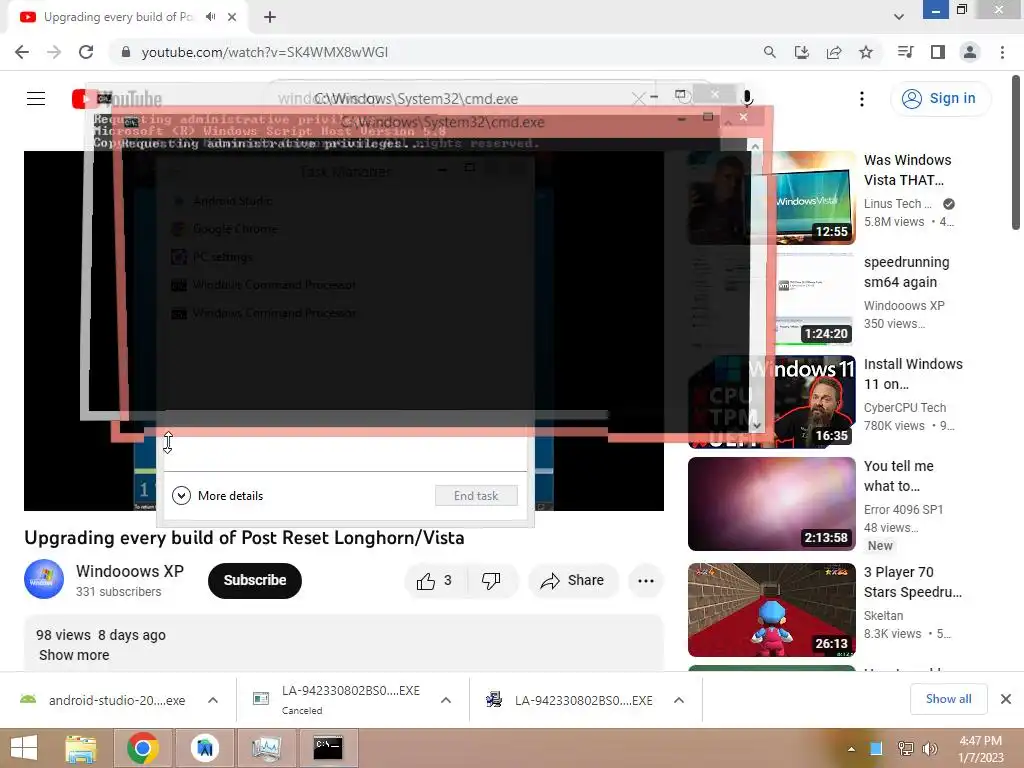Like the video thumbs up

coord(435,581)
